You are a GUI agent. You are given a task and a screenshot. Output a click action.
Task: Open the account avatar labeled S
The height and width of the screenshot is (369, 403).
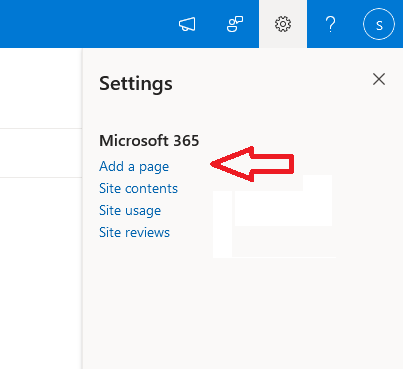[379, 24]
